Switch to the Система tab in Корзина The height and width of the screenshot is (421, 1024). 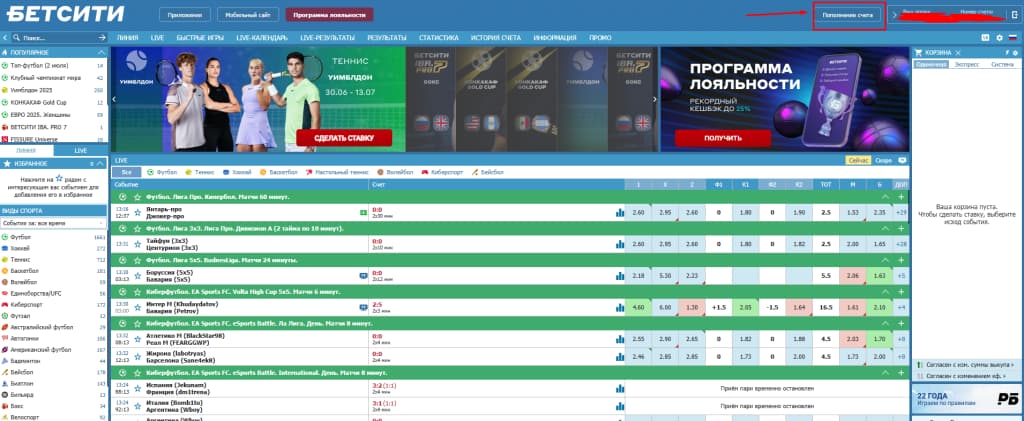click(1002, 65)
